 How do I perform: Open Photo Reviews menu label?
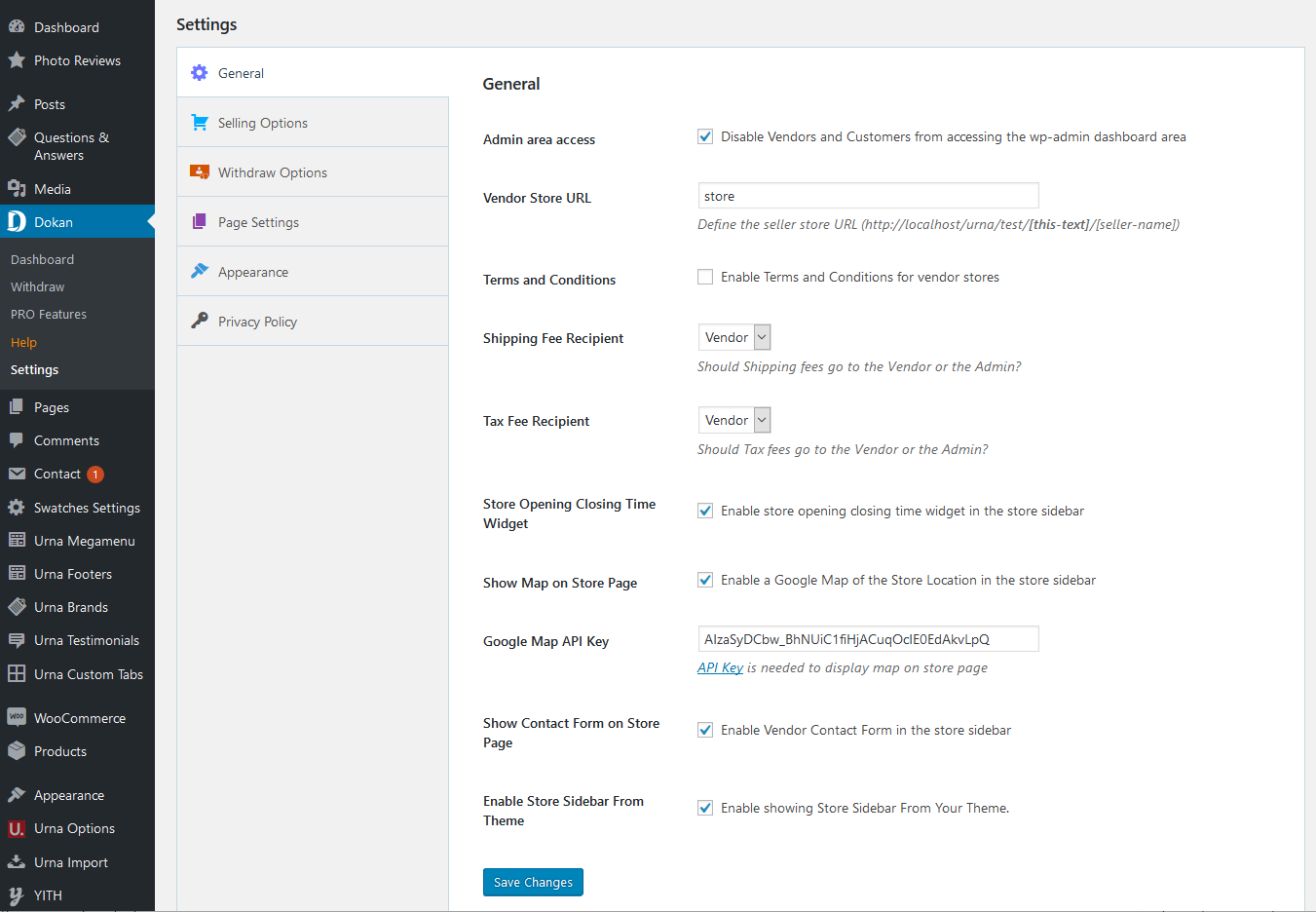[77, 60]
